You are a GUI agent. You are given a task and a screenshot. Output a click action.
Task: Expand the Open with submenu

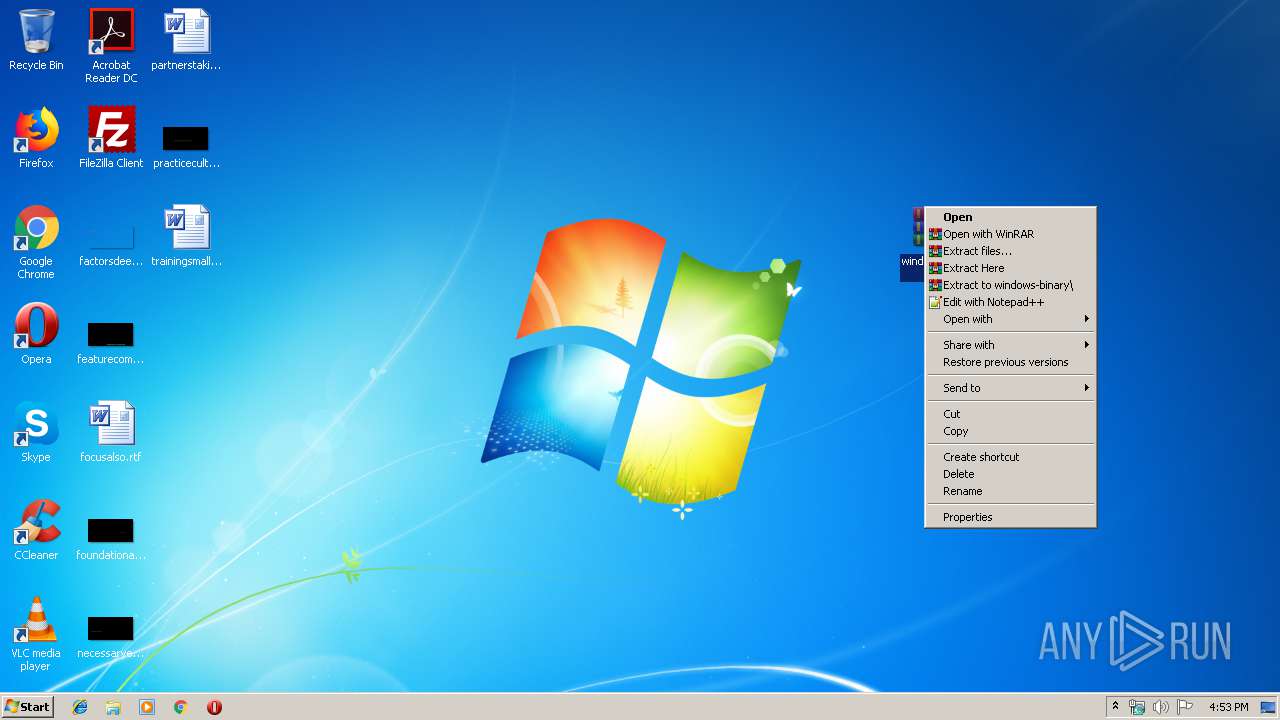tap(1010, 319)
